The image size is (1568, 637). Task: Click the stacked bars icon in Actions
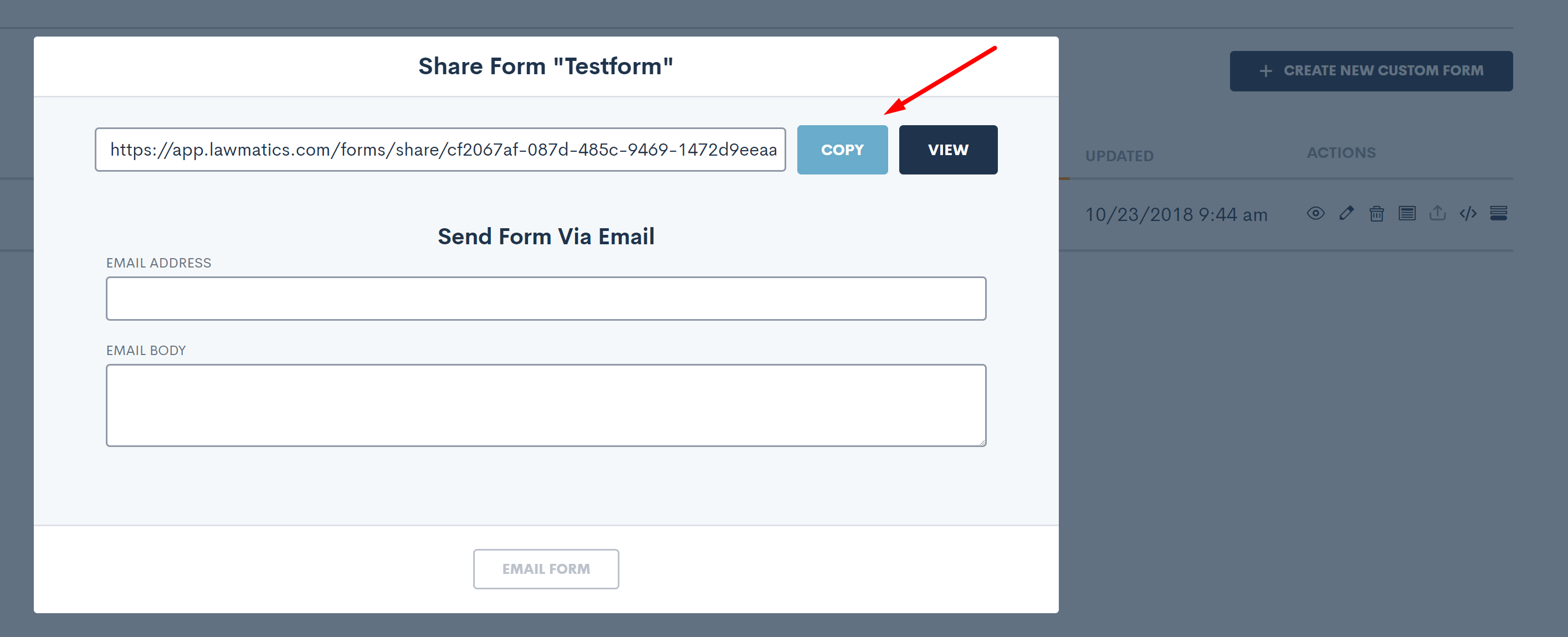point(1498,214)
